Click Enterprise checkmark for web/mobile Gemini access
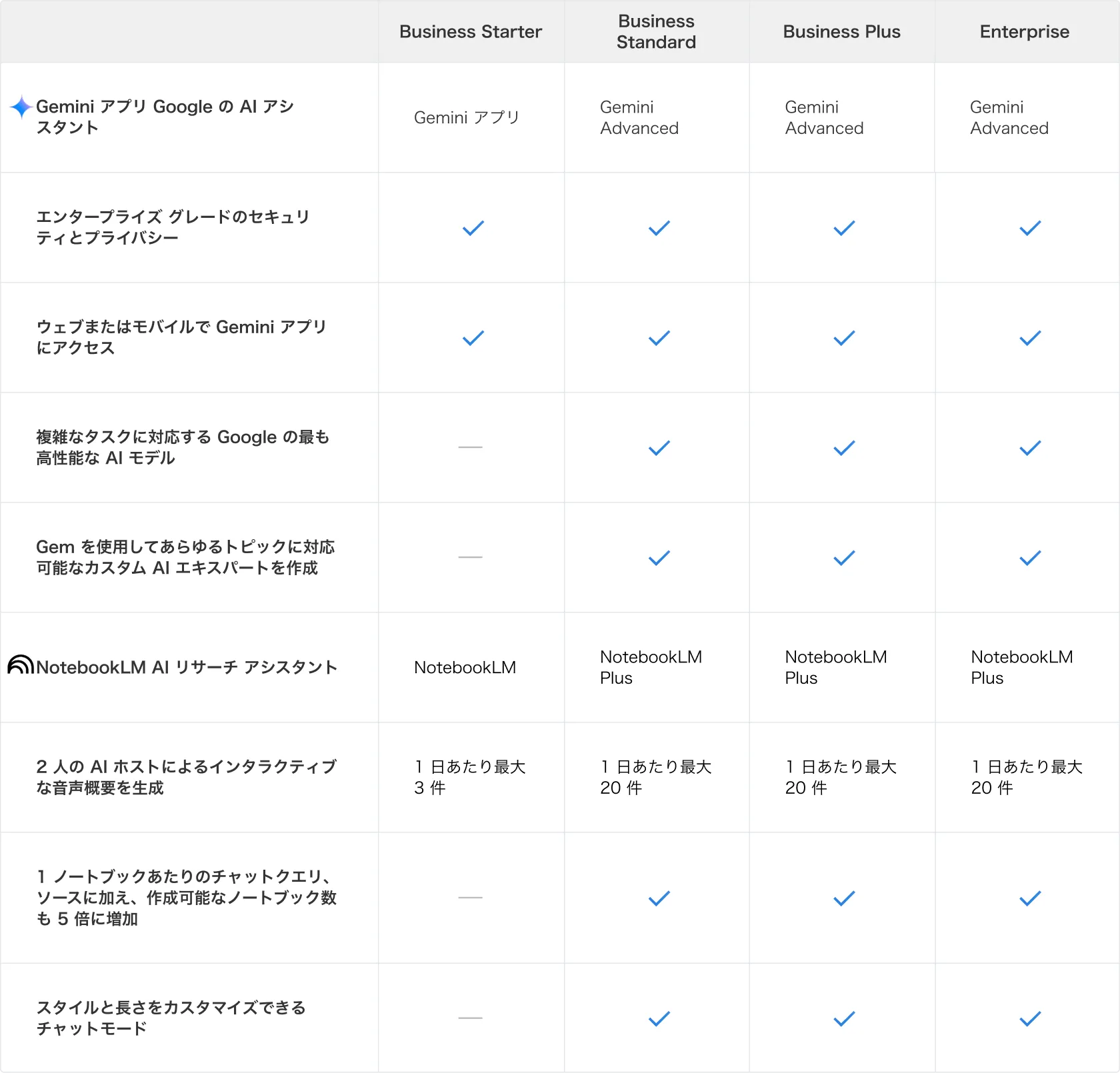The image size is (1120, 1073). pyautogui.click(x=1029, y=339)
